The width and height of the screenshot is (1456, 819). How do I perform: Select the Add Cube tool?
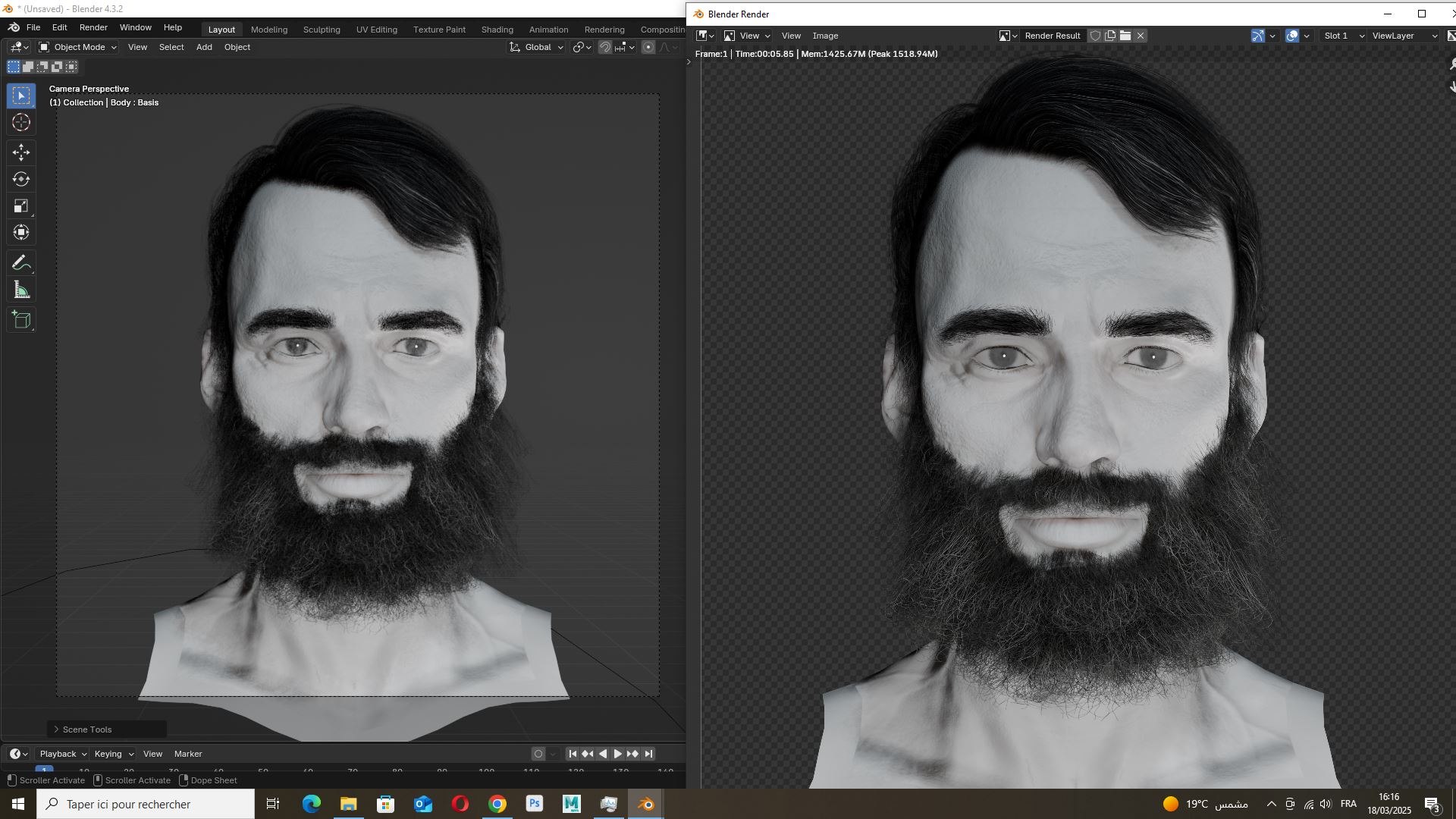point(21,320)
